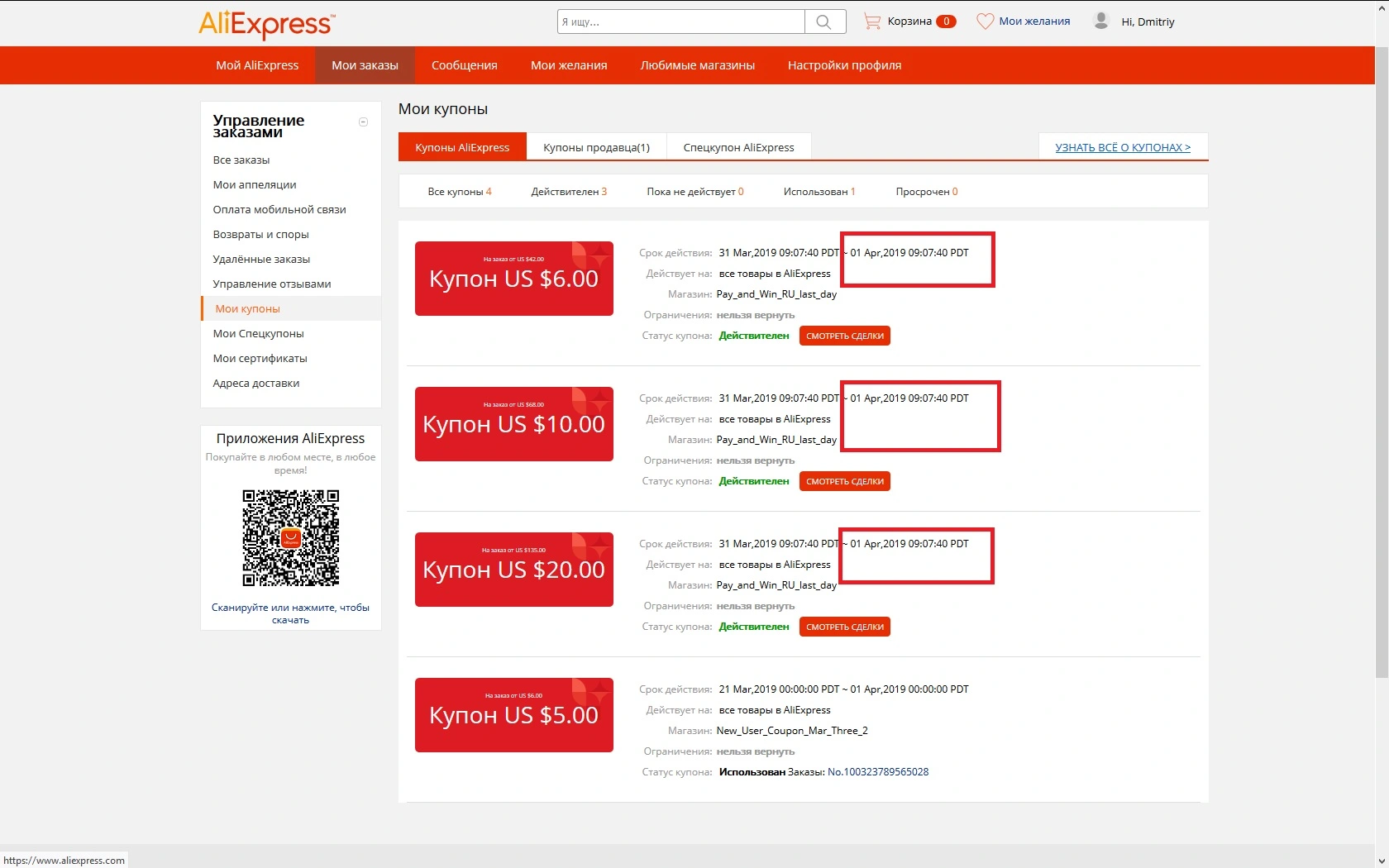Click the Приложения AliExpress heading
The height and width of the screenshot is (868, 1389).
click(290, 438)
